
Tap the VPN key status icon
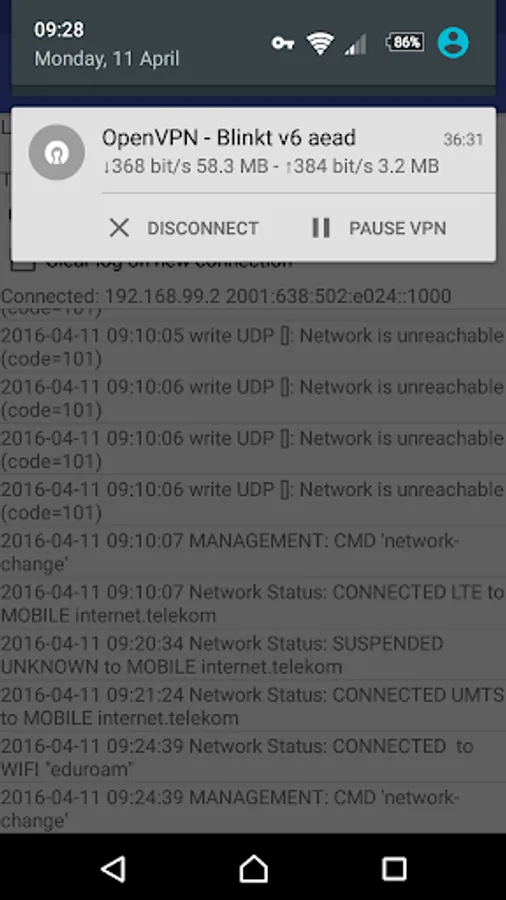tap(283, 43)
